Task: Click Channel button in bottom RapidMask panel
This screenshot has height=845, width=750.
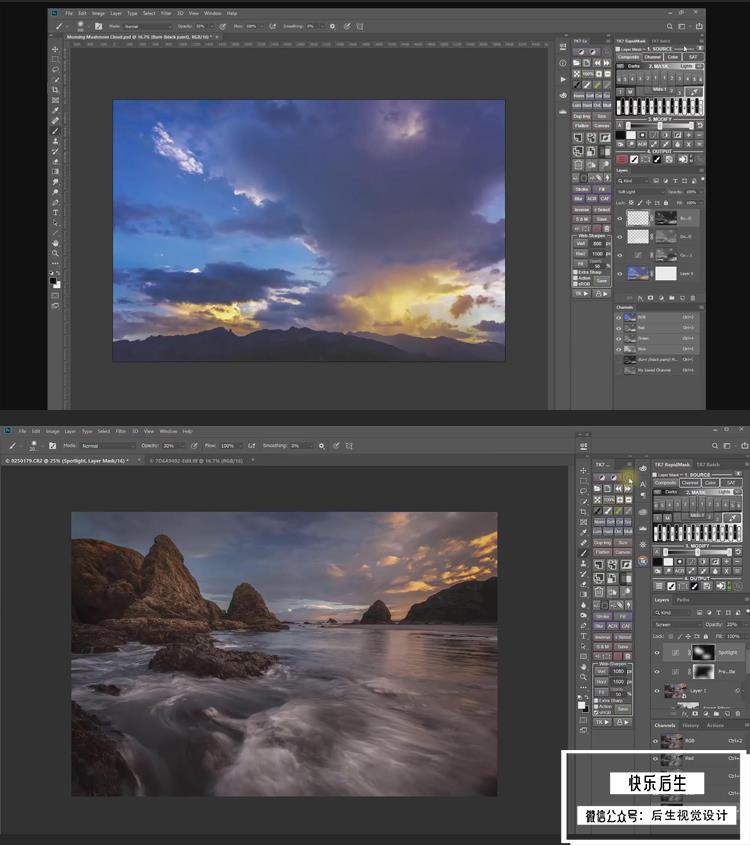Action: 690,483
